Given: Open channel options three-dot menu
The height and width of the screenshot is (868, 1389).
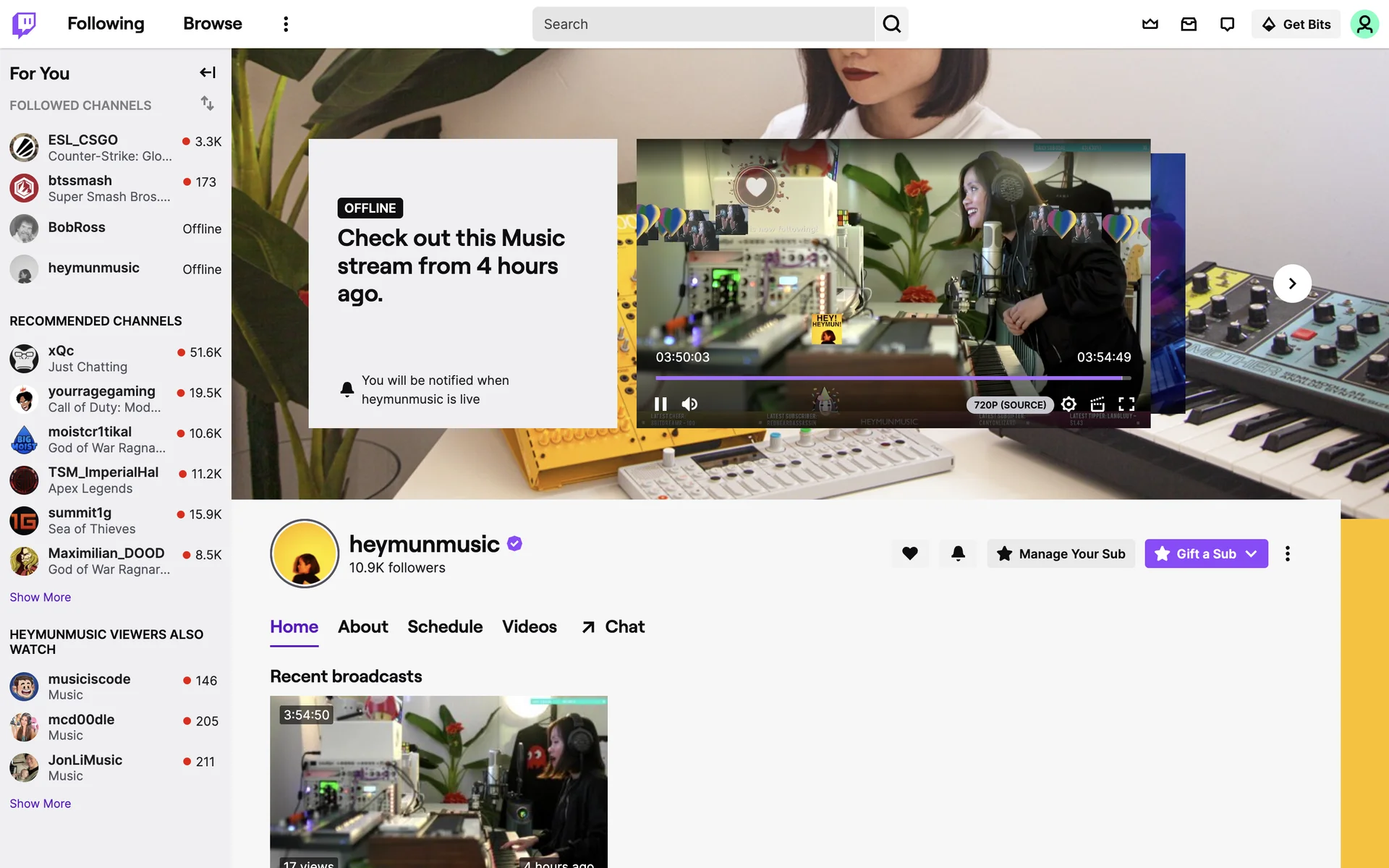Looking at the screenshot, I should point(1287,553).
